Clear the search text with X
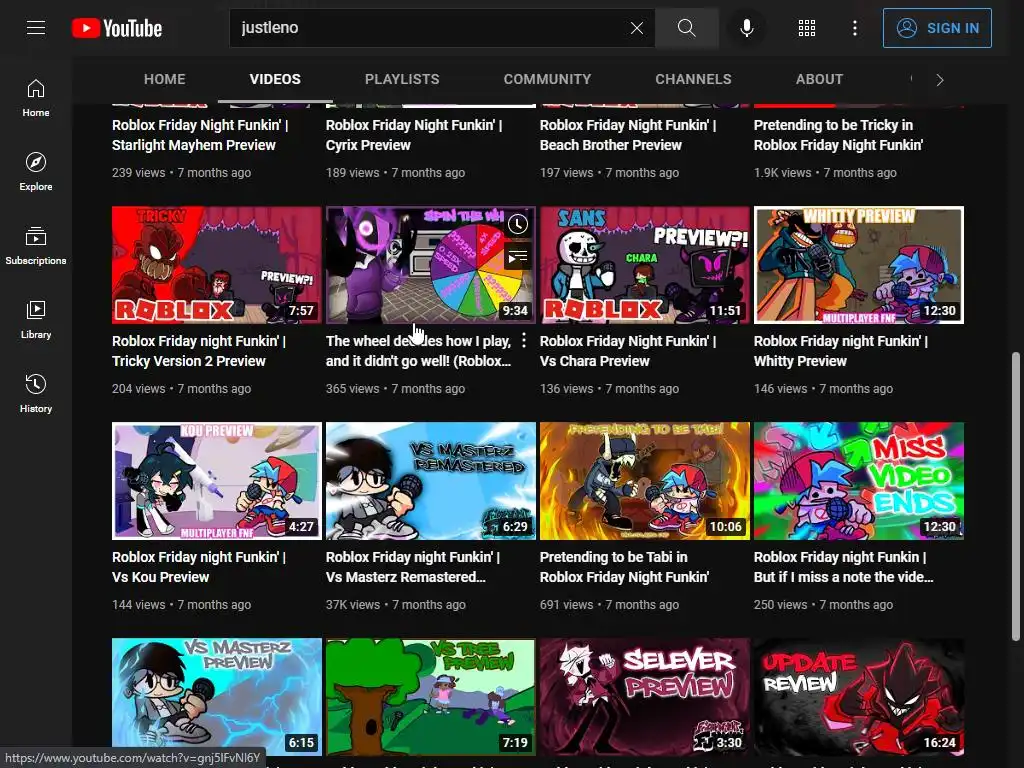The height and width of the screenshot is (768, 1024). (x=637, y=28)
